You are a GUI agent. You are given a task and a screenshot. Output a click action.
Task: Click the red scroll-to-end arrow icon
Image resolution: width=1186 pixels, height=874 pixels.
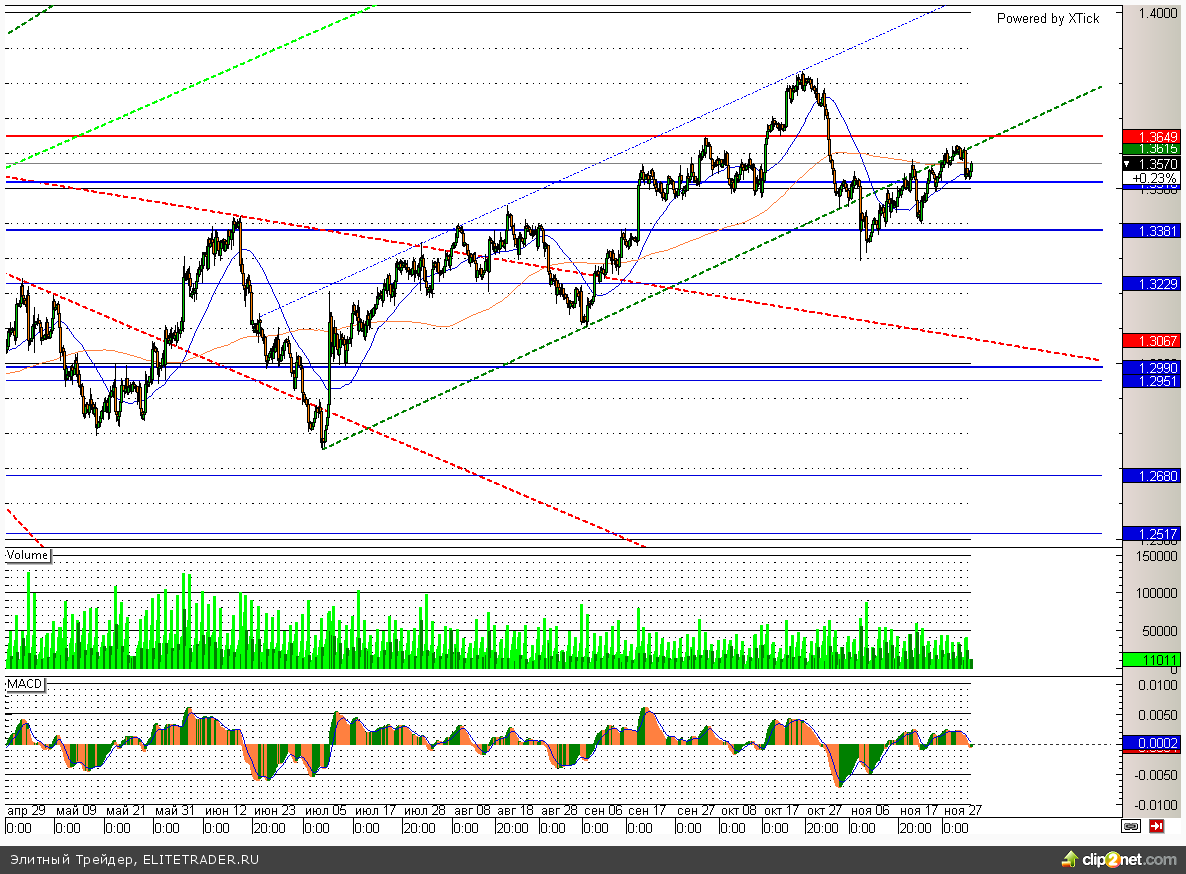pos(1156,826)
